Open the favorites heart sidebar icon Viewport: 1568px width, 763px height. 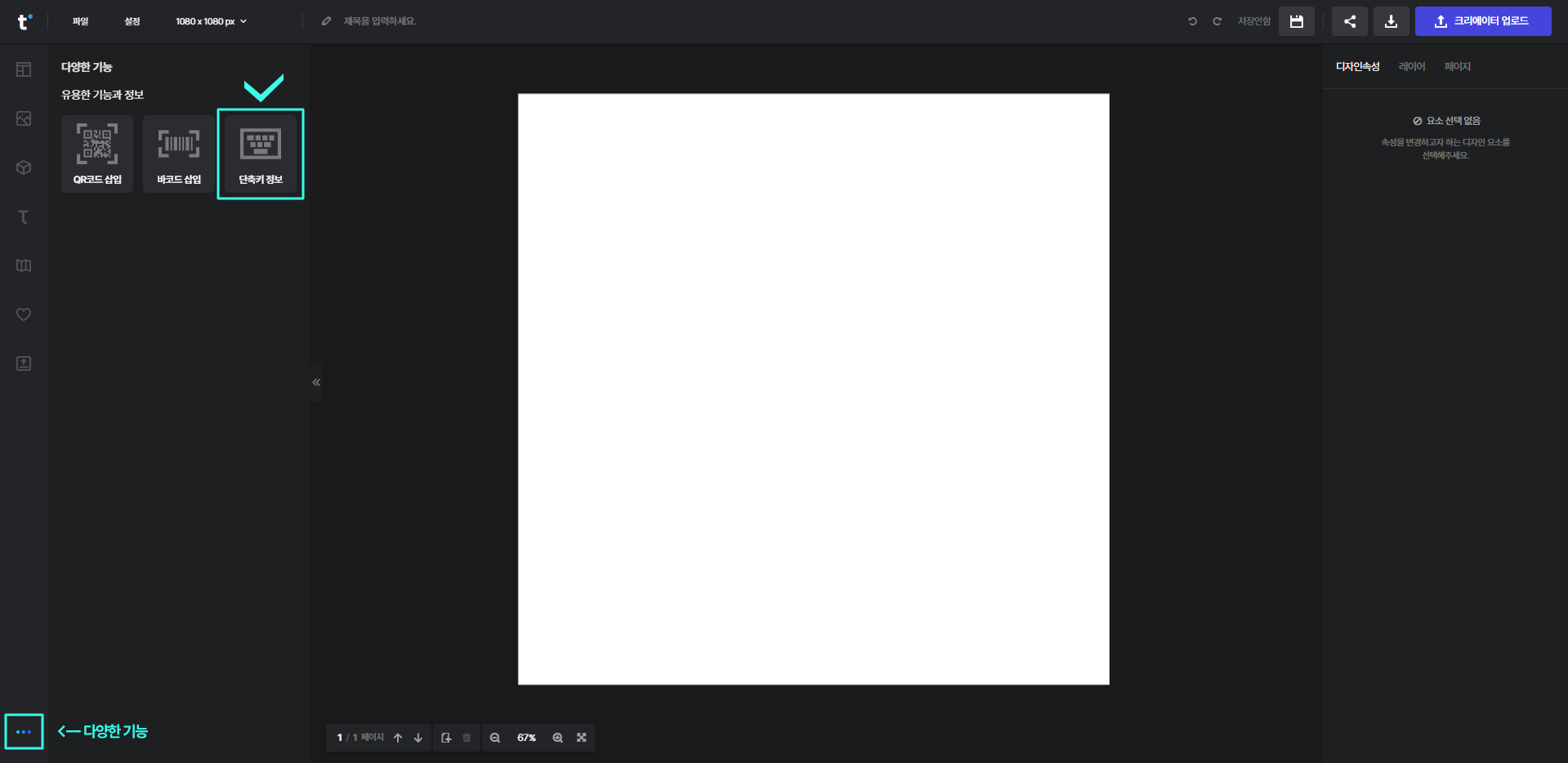click(24, 315)
